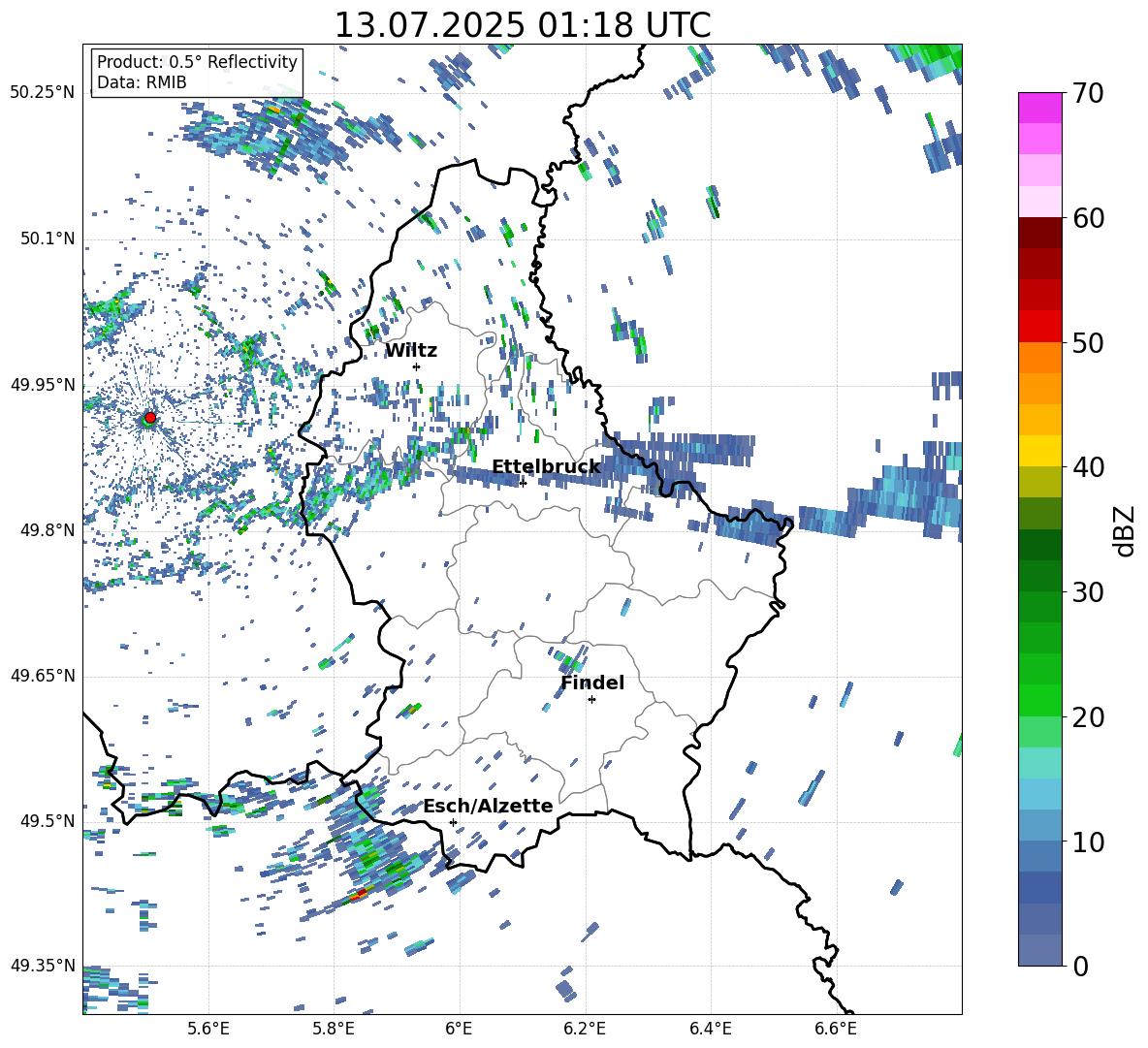The width and height of the screenshot is (1148, 1048).
Task: Click the Ettelbruck city label
Action: [x=546, y=467]
